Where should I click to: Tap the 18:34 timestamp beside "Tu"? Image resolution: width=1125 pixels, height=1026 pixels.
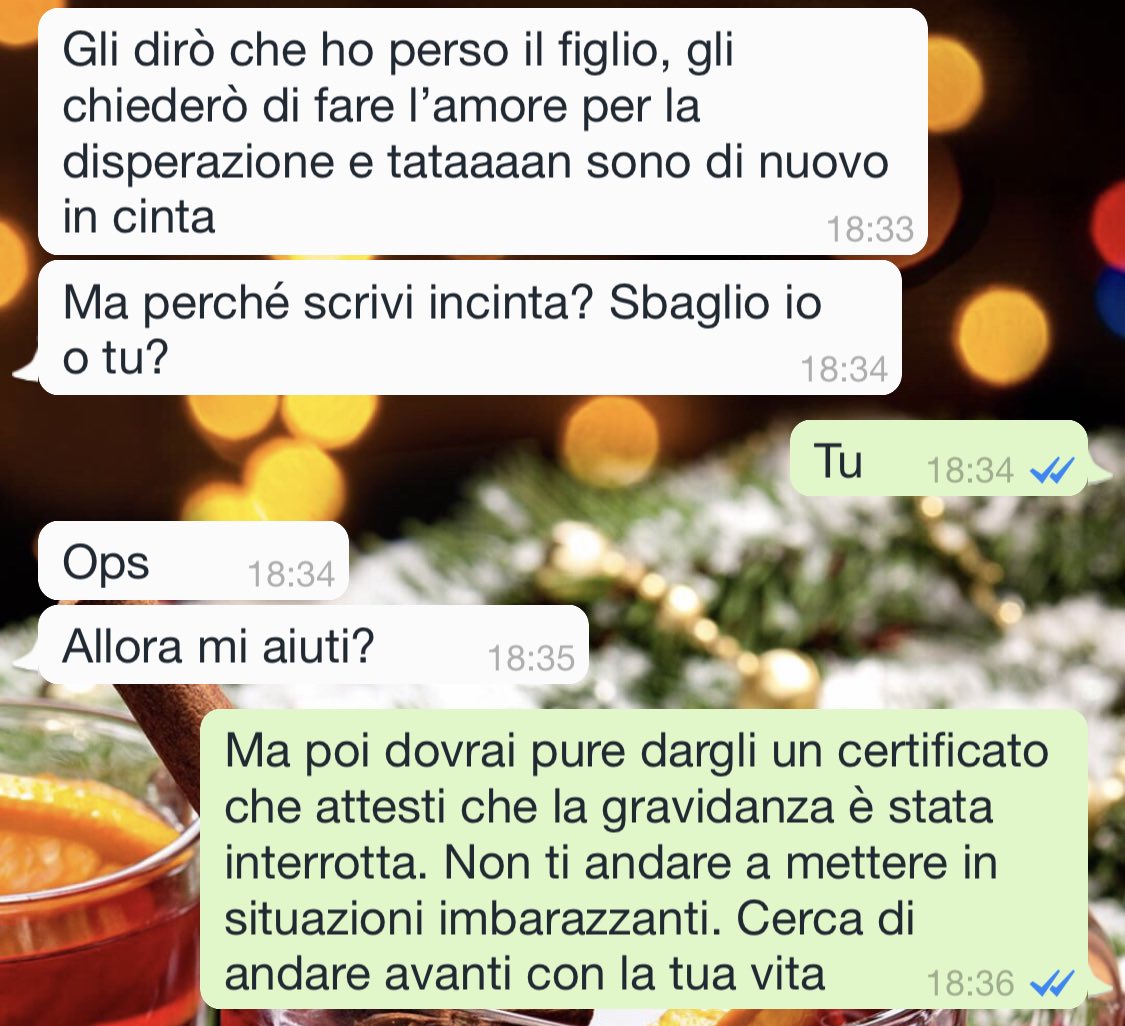970,471
